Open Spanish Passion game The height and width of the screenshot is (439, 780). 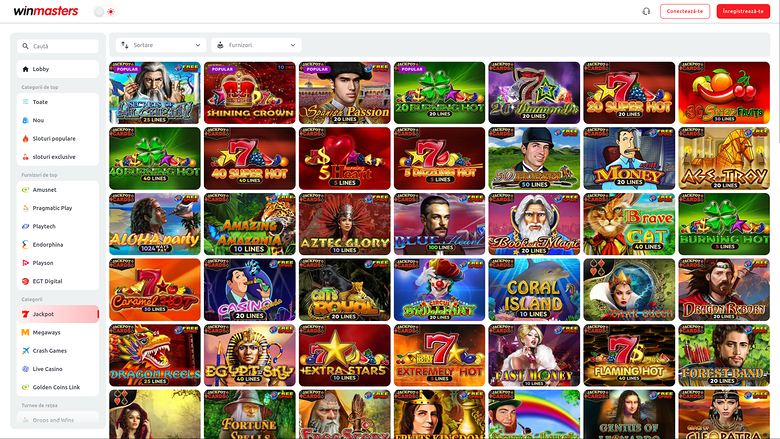345,93
